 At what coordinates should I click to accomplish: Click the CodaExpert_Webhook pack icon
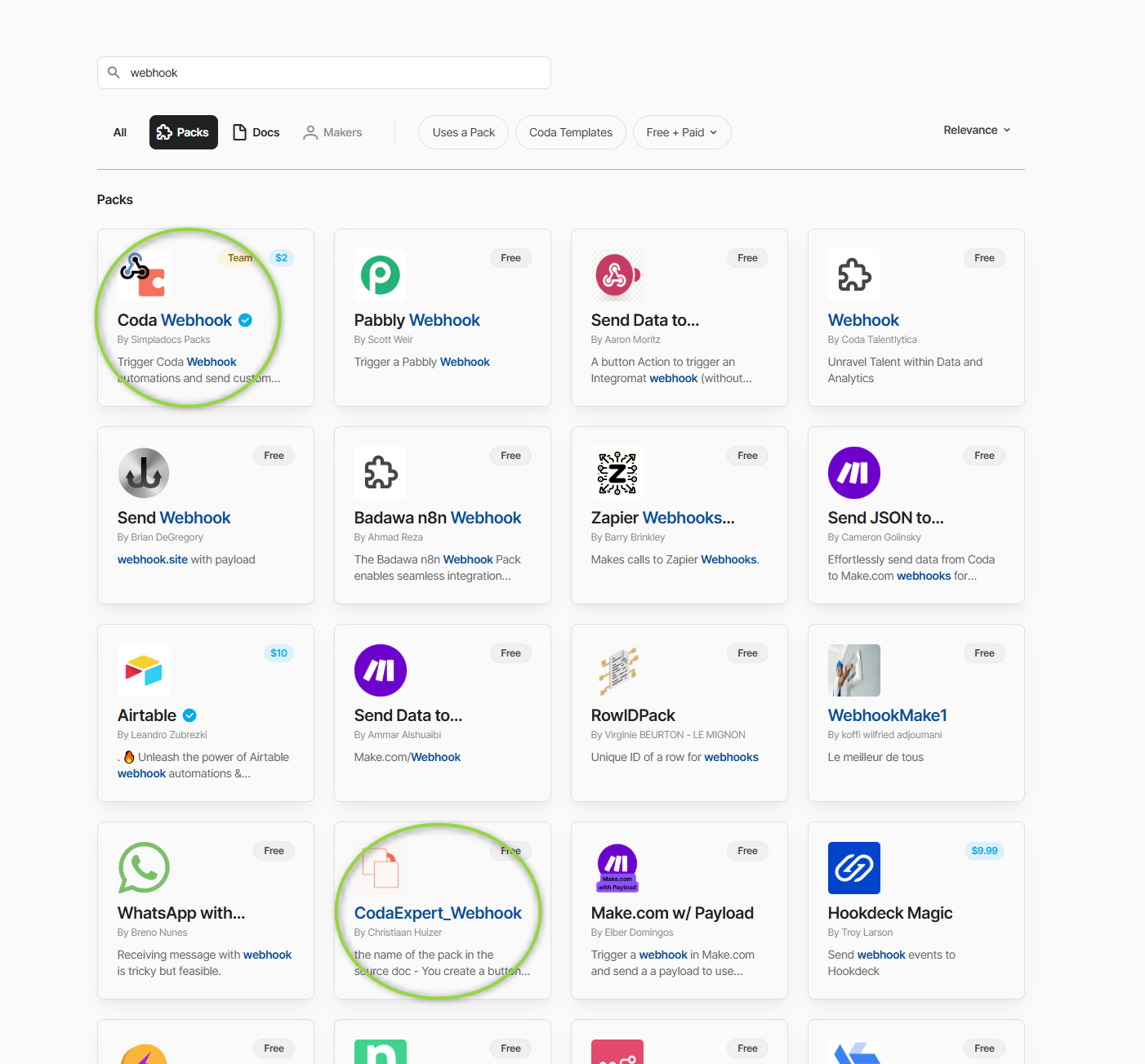(381, 868)
